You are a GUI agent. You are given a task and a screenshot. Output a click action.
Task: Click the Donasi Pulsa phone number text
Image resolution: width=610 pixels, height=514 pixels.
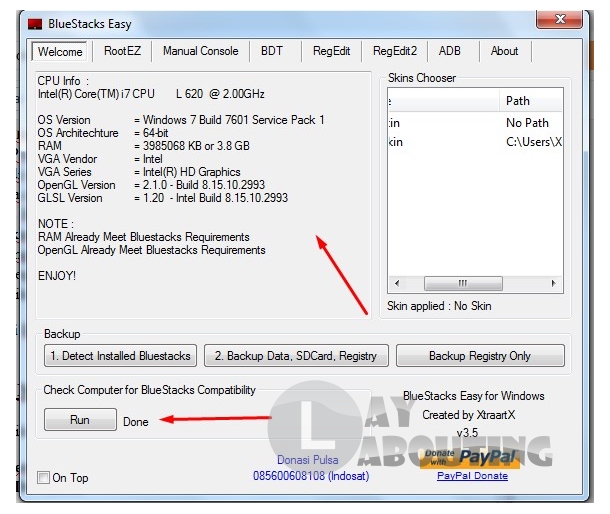point(311,476)
